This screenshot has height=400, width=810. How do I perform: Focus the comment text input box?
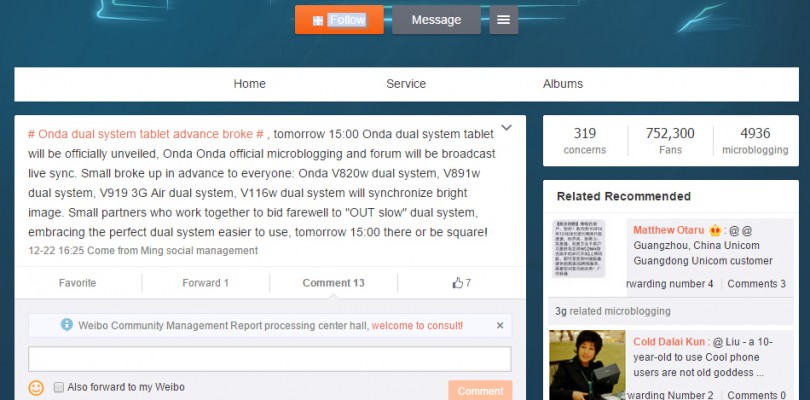coord(270,359)
